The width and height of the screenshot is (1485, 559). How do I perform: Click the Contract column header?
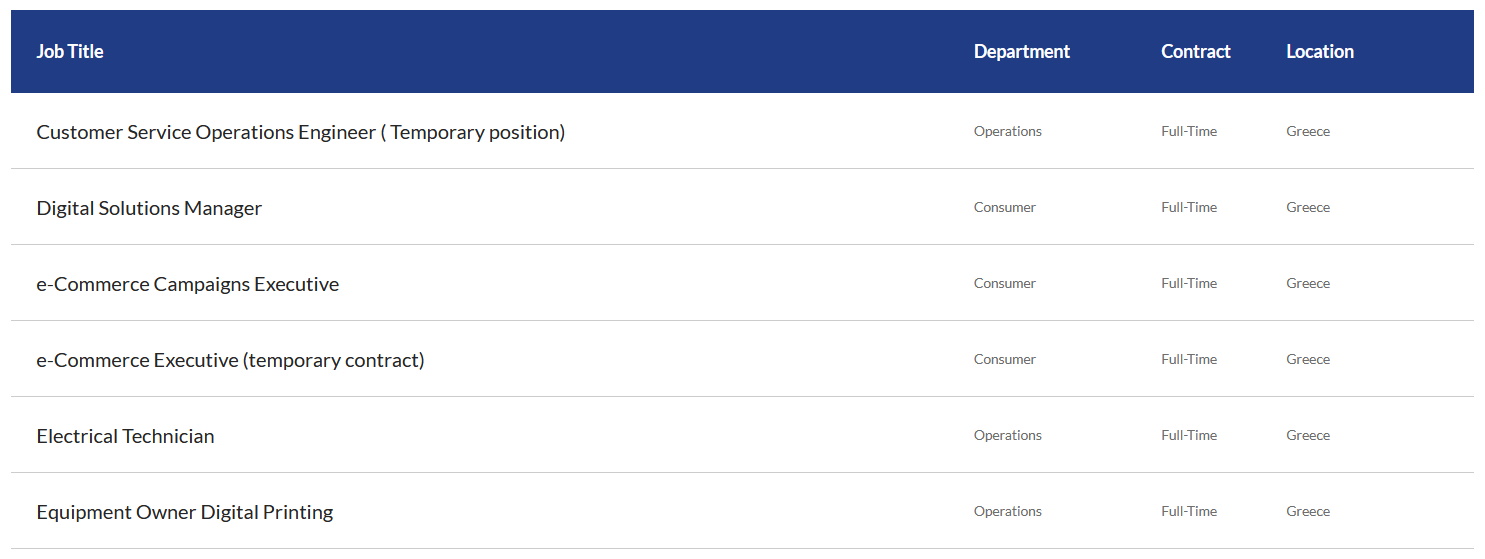(1196, 51)
